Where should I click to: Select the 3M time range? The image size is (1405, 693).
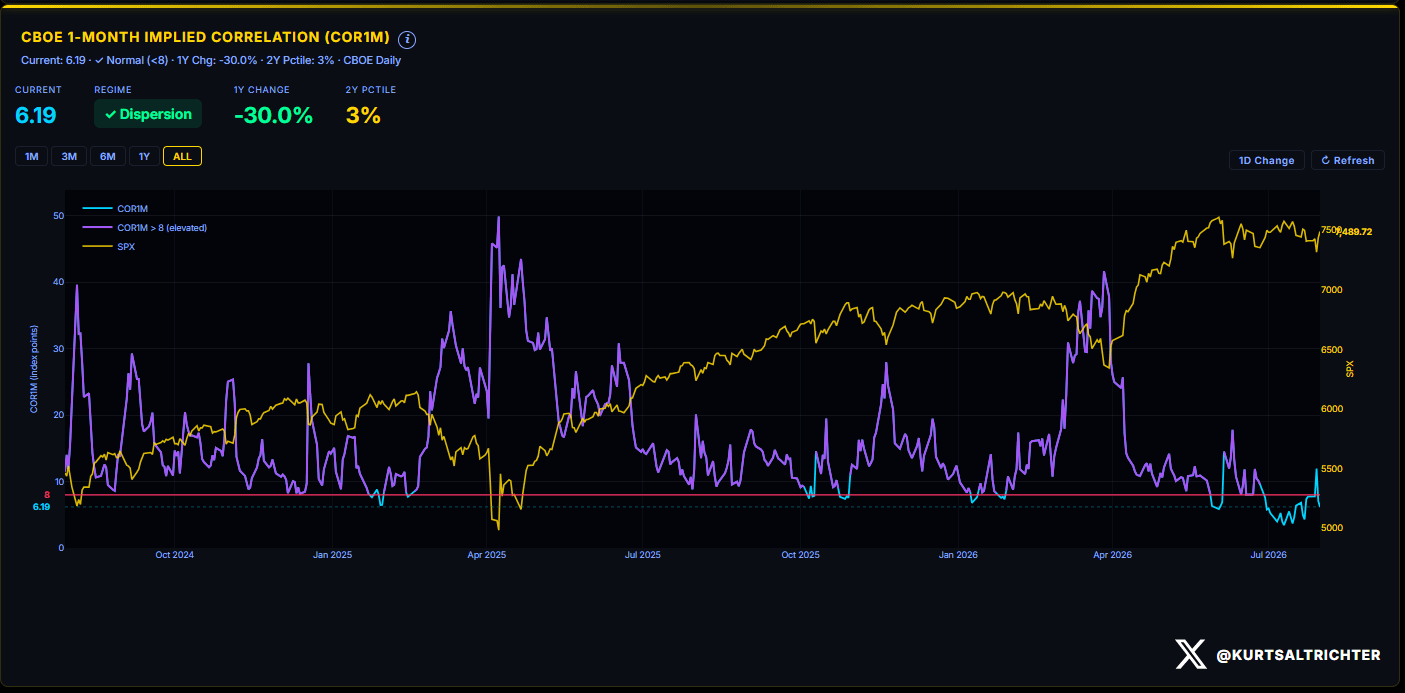(x=69, y=156)
